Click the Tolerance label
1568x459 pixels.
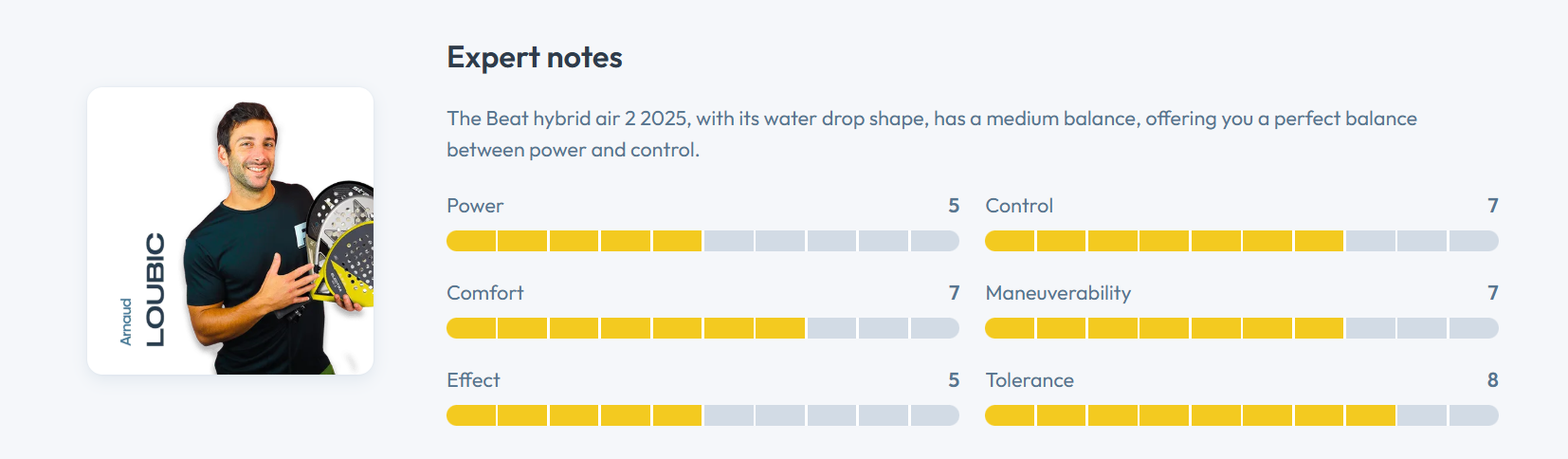1030,380
